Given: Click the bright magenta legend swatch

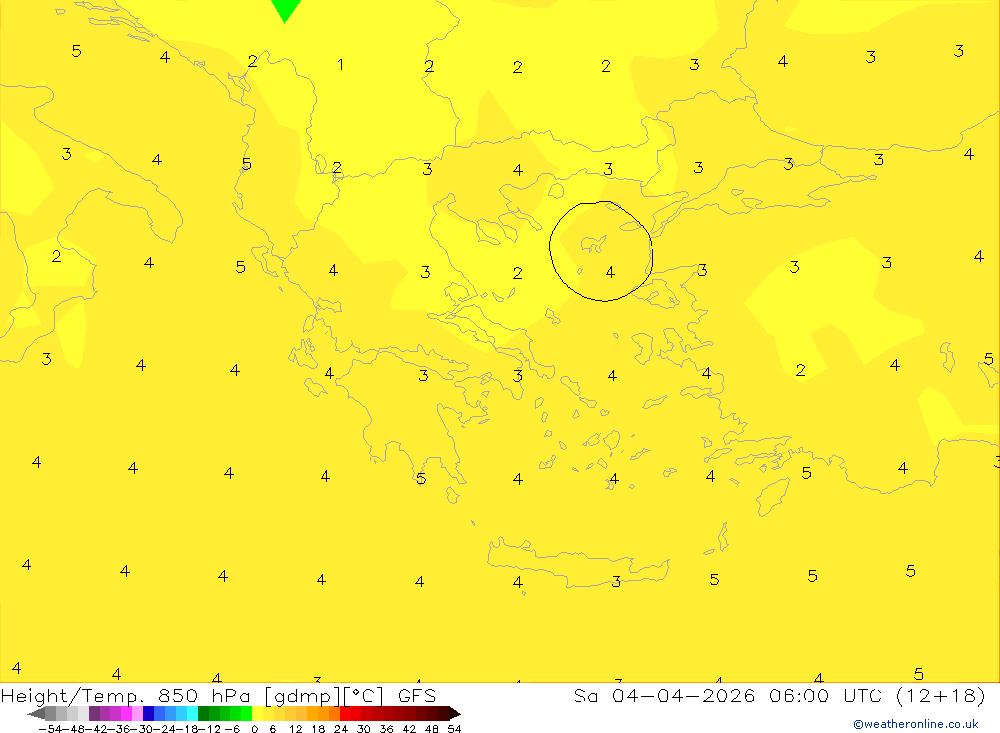Looking at the screenshot, I should click(126, 713).
